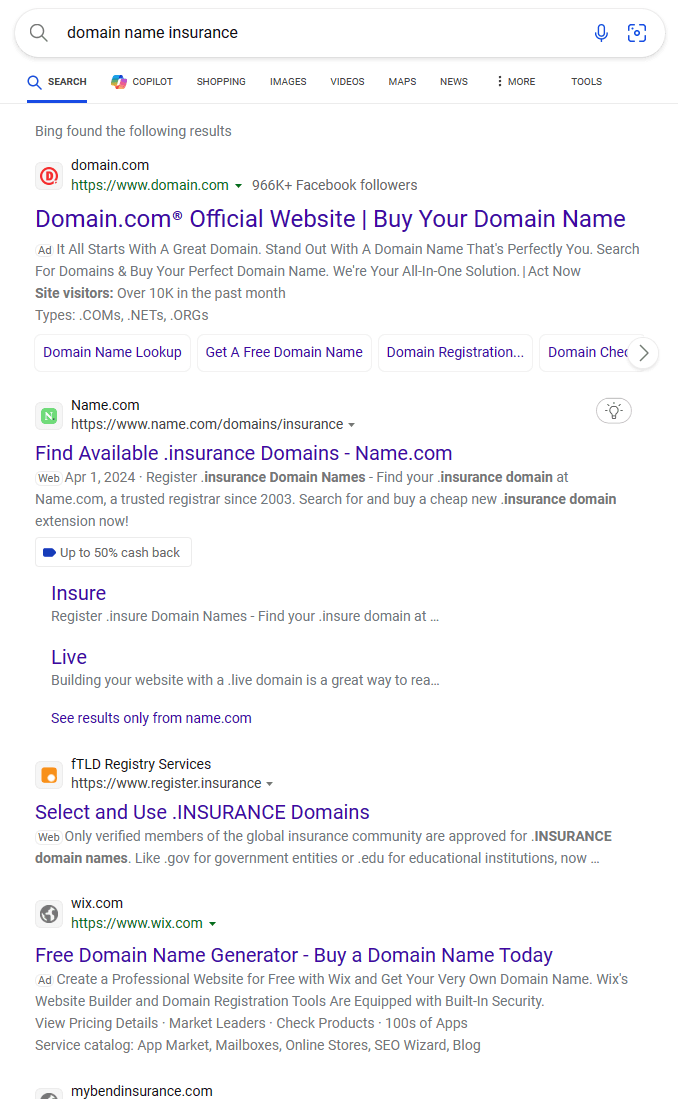Image resolution: width=678 pixels, height=1099 pixels.
Task: Click the wix.com globe favicon
Action: (x=49, y=914)
